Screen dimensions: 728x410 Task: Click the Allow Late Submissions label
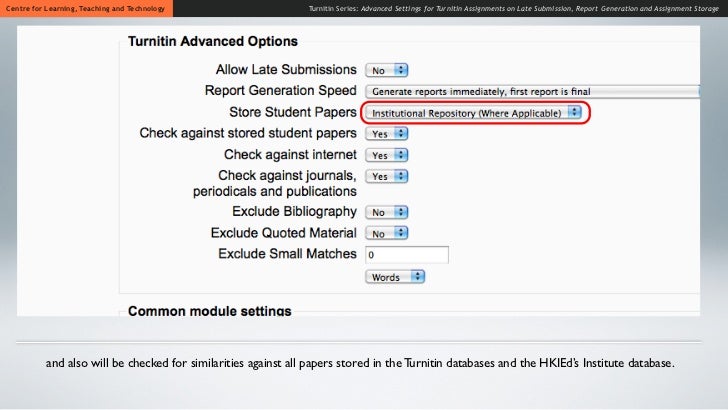point(286,70)
